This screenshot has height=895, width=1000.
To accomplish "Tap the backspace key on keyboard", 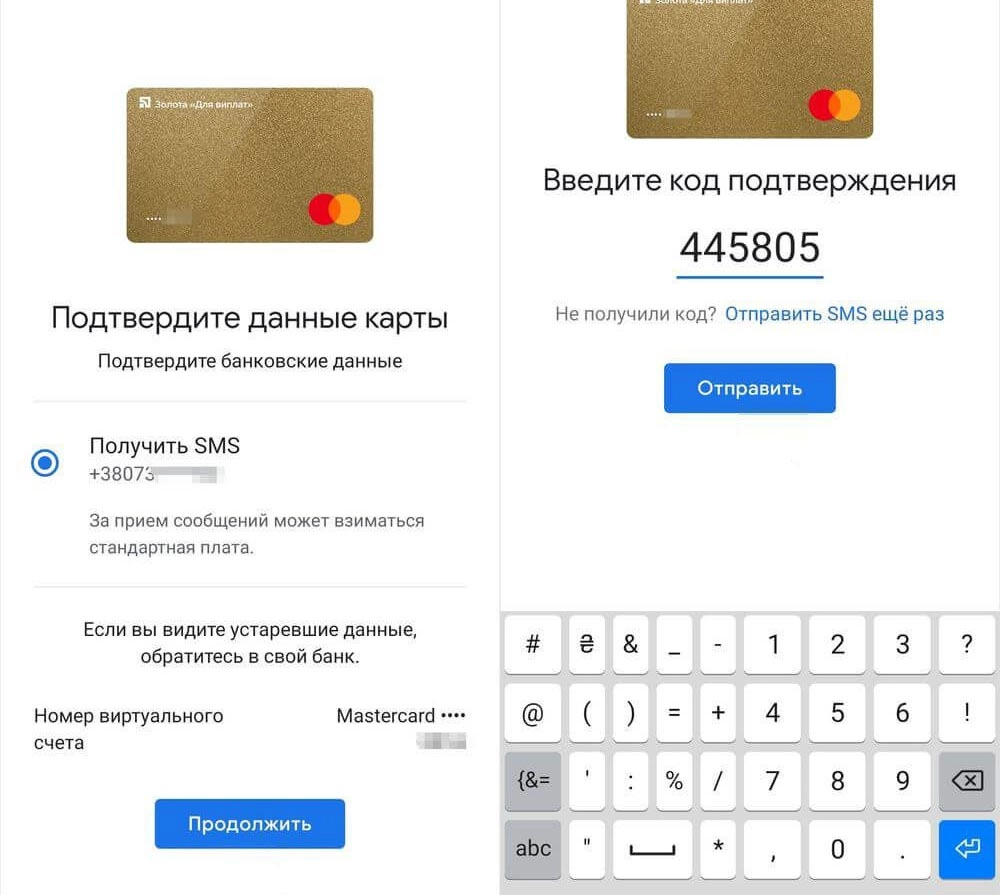I will 967,781.
